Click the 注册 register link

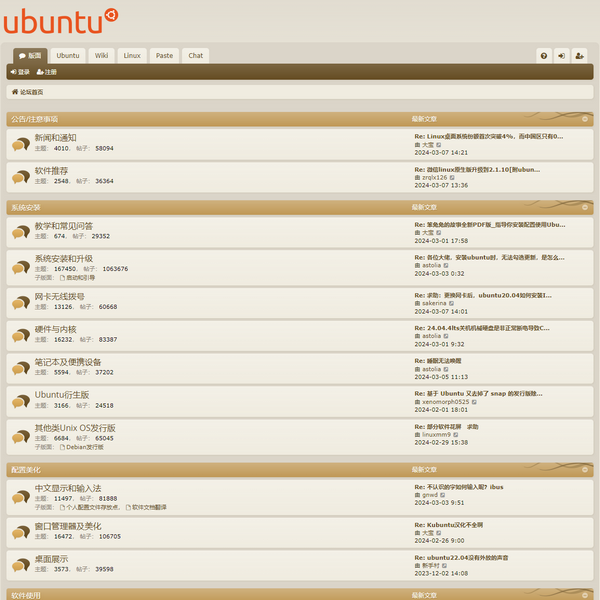point(47,72)
